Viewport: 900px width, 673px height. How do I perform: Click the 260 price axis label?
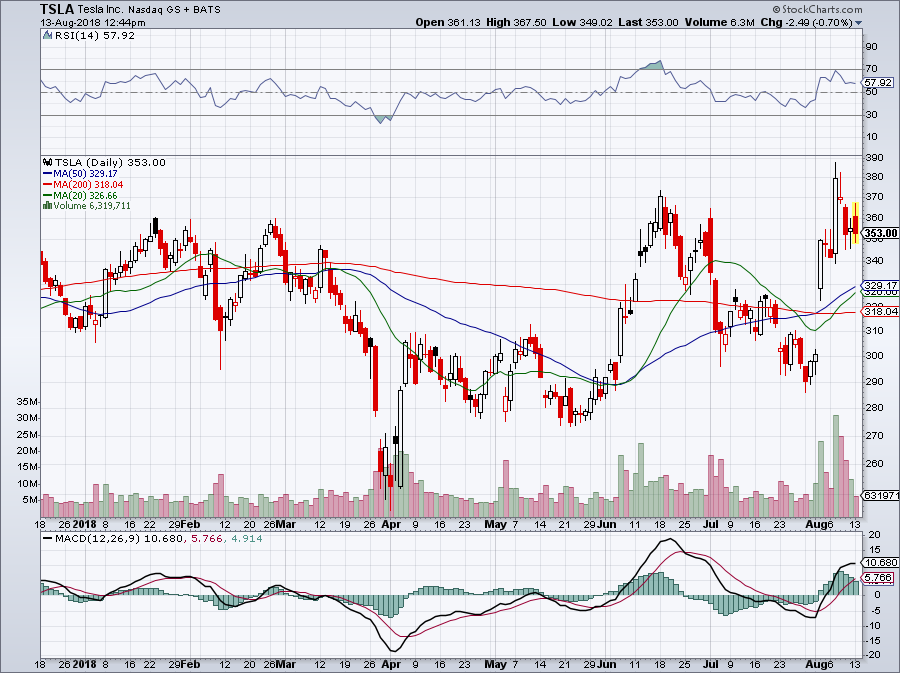[x=874, y=464]
